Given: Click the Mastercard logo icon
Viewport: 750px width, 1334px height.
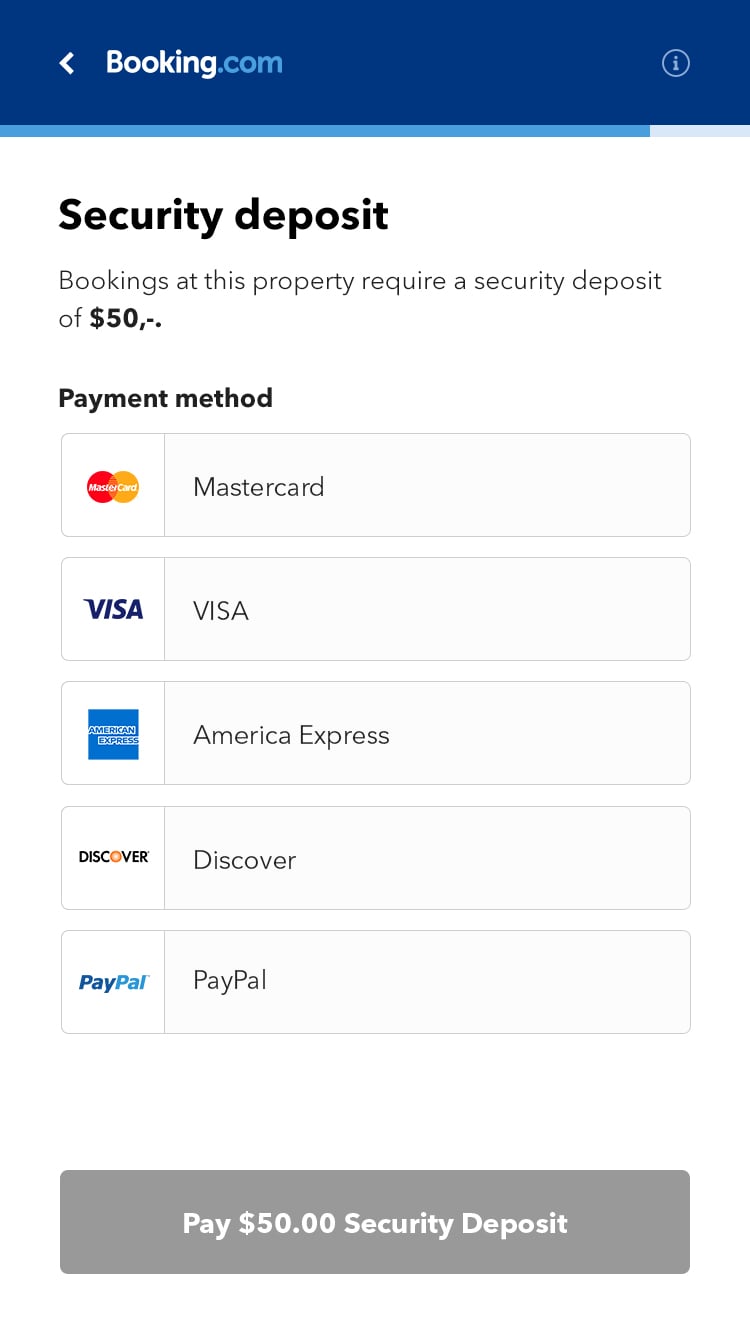Looking at the screenshot, I should (113, 487).
